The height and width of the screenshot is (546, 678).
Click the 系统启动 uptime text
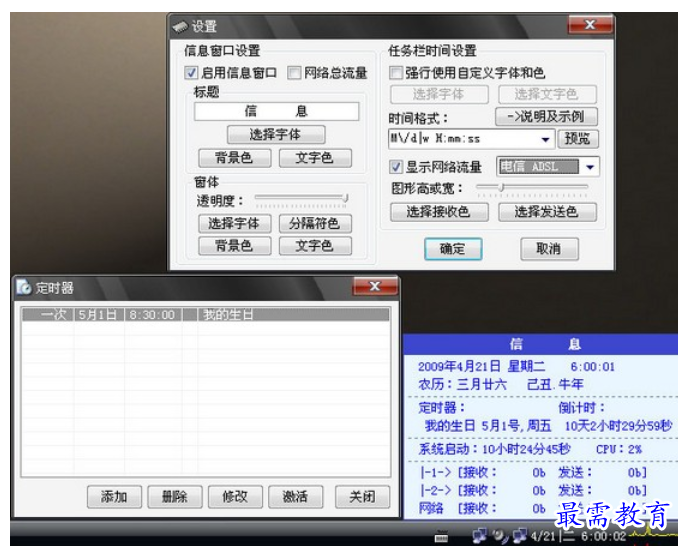click(494, 449)
